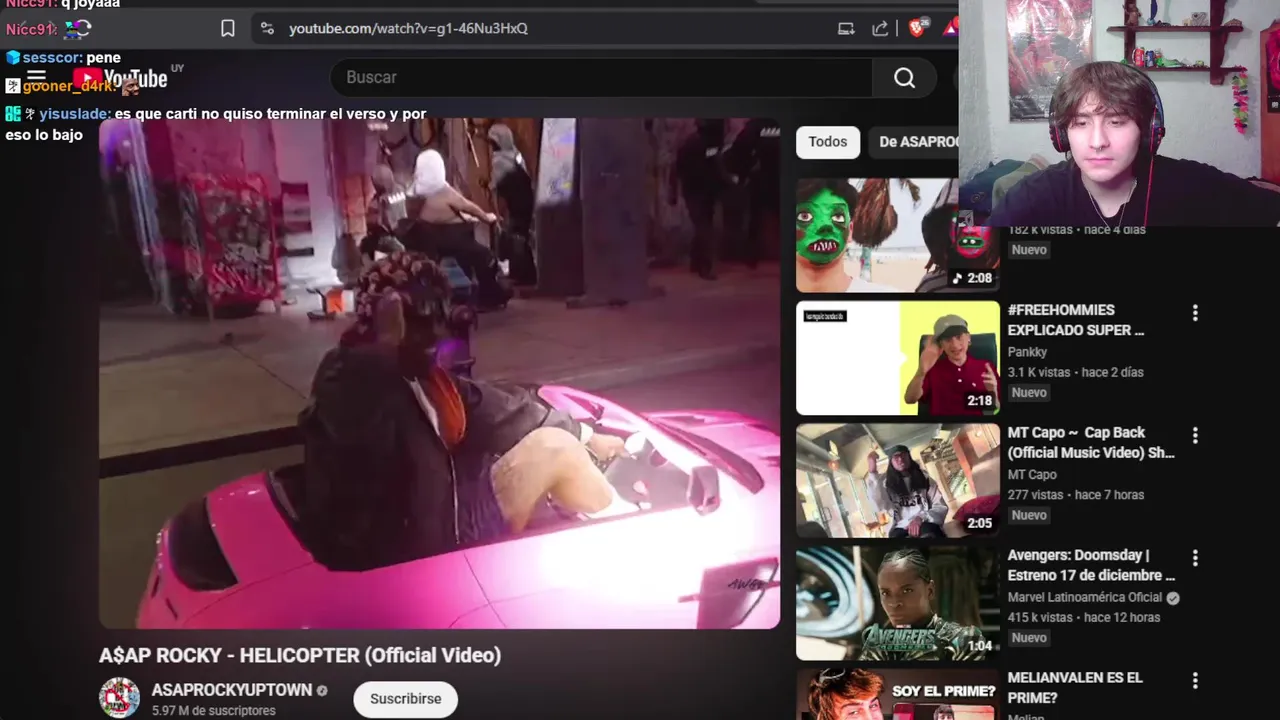
Task: Open site settings icon left of URL
Action: [267, 28]
